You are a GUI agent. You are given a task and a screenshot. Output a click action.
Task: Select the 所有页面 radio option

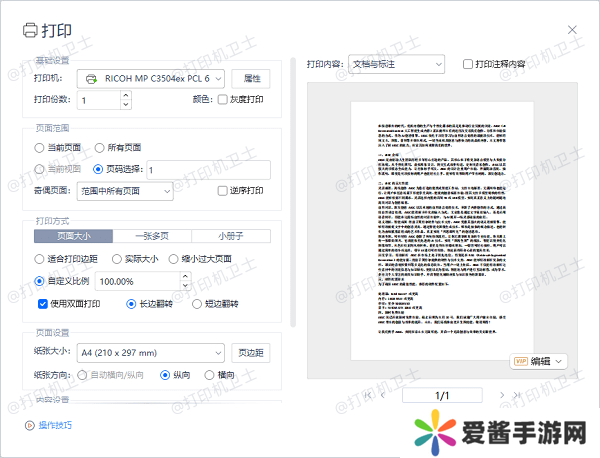[100, 148]
